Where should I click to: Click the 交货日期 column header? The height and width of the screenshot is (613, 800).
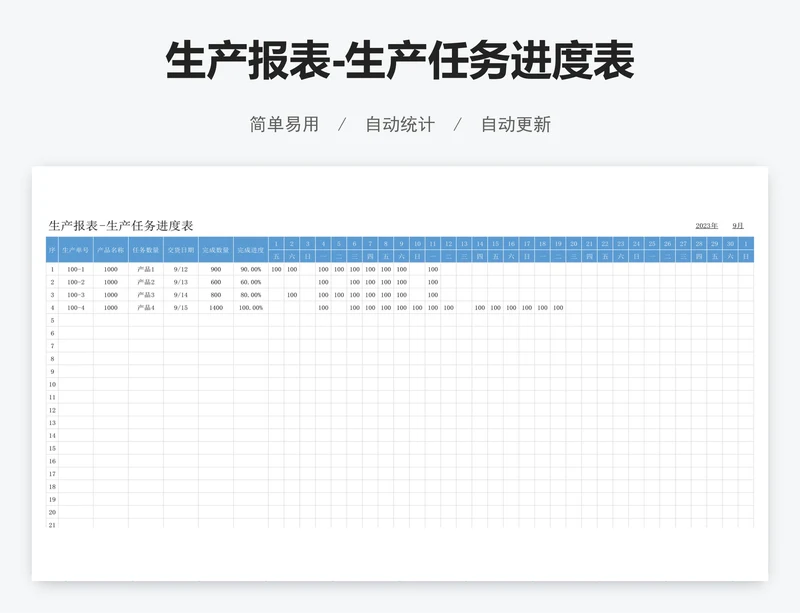pyautogui.click(x=181, y=250)
